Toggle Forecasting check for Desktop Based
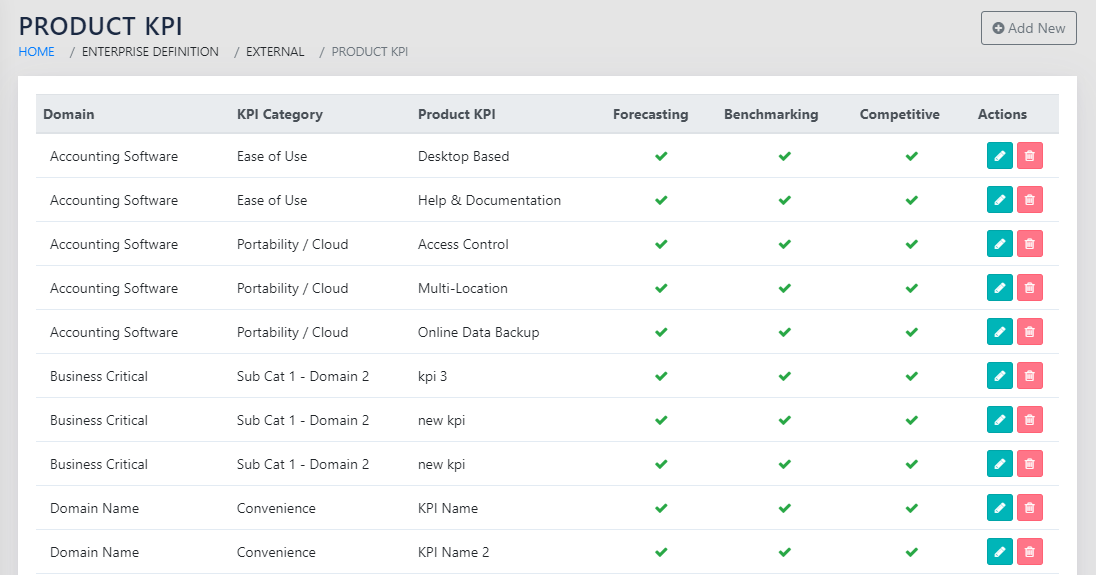The height and width of the screenshot is (575, 1096). click(660, 156)
